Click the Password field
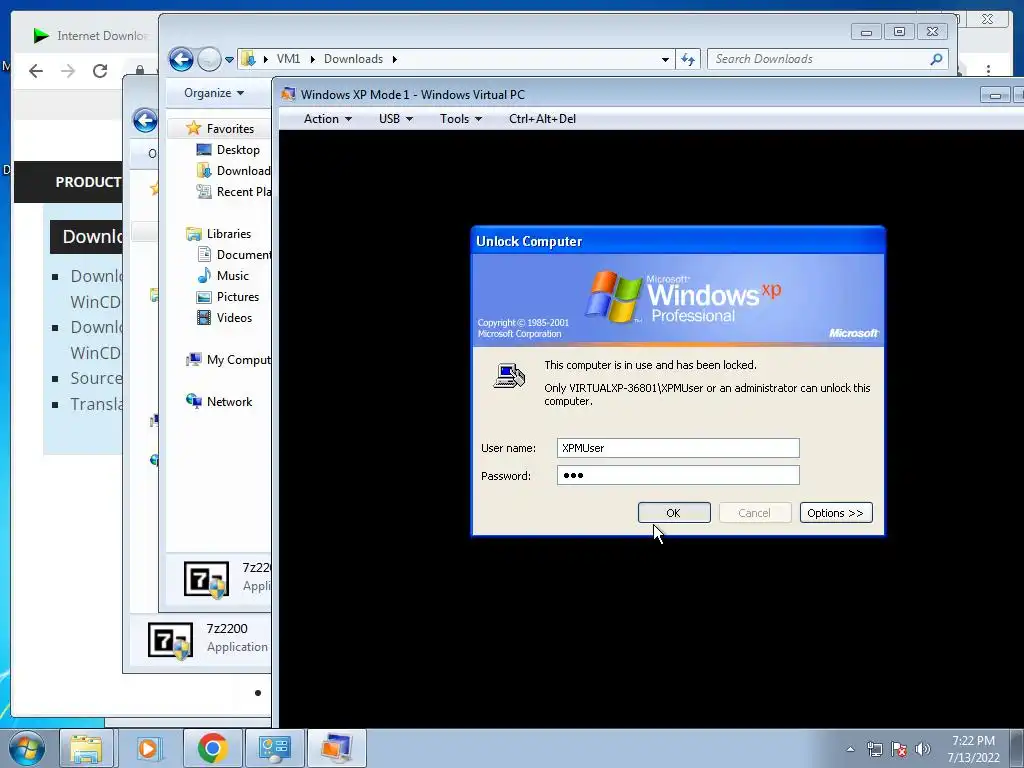The width and height of the screenshot is (1024, 768). 678,475
